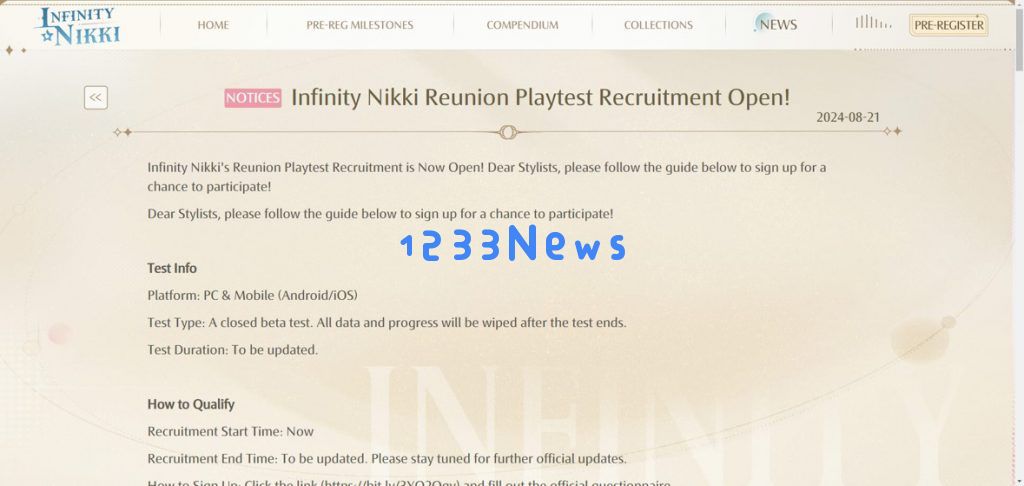Select the NEWS tab
The height and width of the screenshot is (486, 1024).
(776, 24)
